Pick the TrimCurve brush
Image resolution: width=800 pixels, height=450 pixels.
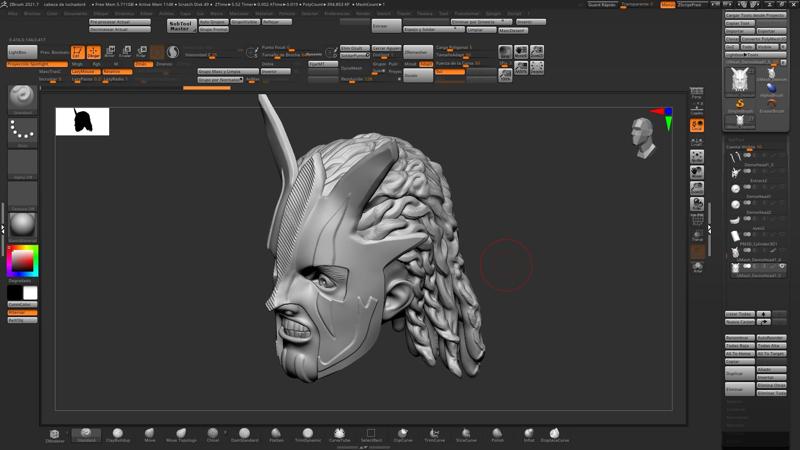[x=434, y=435]
